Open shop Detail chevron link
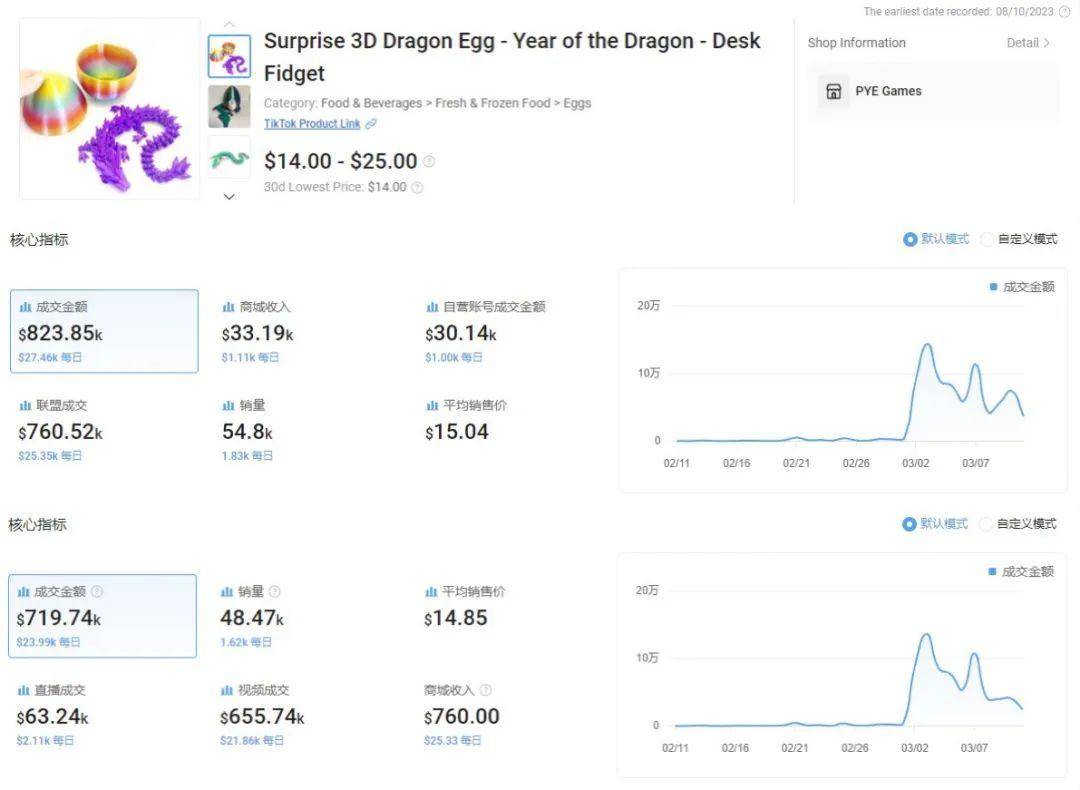Image resolution: width=1080 pixels, height=790 pixels. [1028, 43]
